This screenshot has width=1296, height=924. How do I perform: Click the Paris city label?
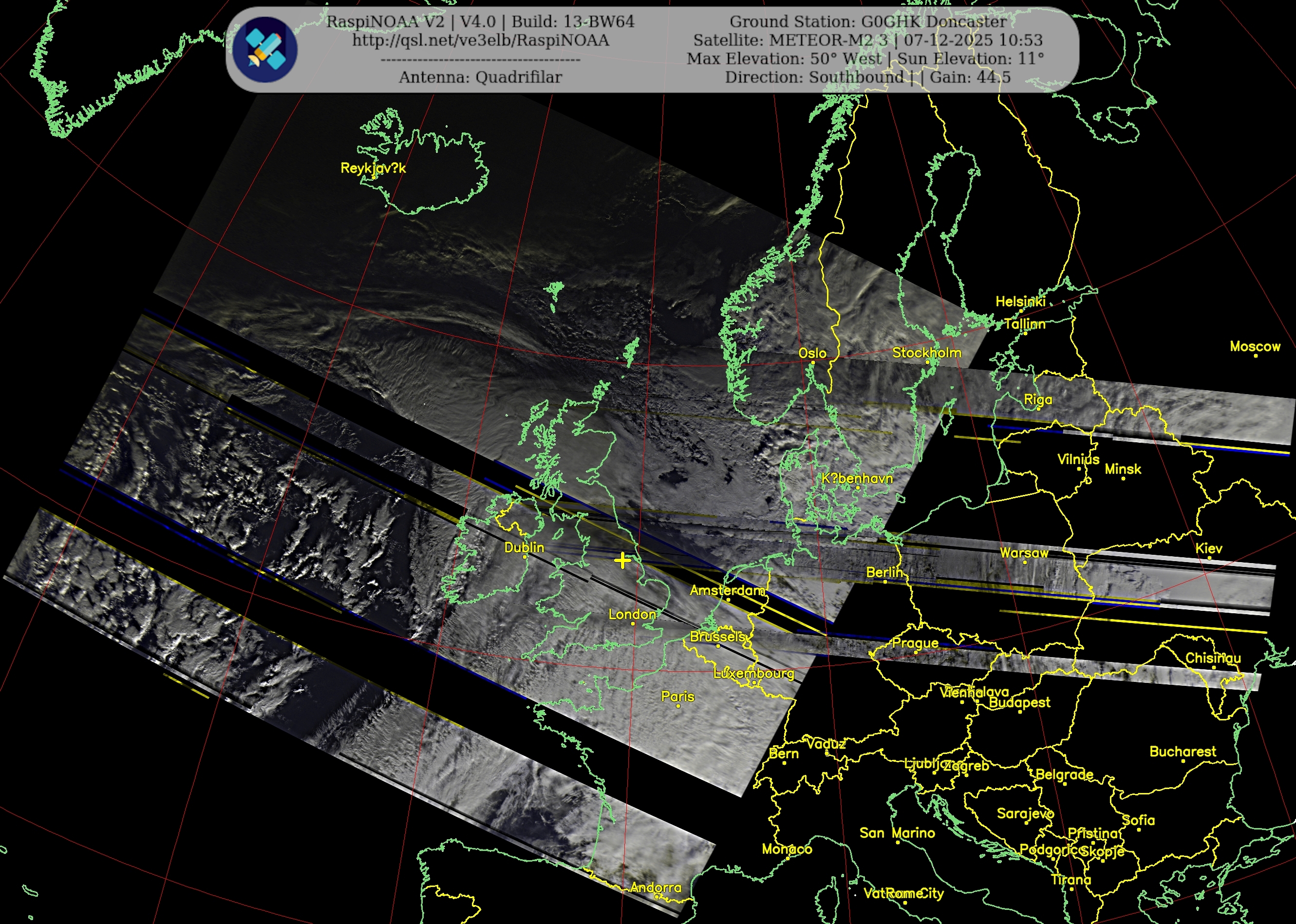(x=677, y=697)
